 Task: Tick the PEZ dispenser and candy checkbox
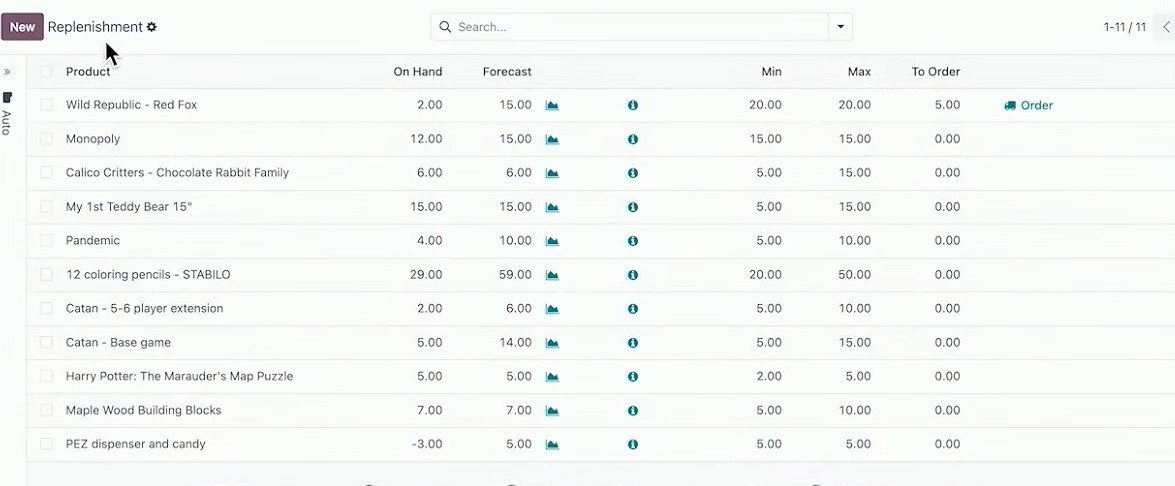point(46,444)
